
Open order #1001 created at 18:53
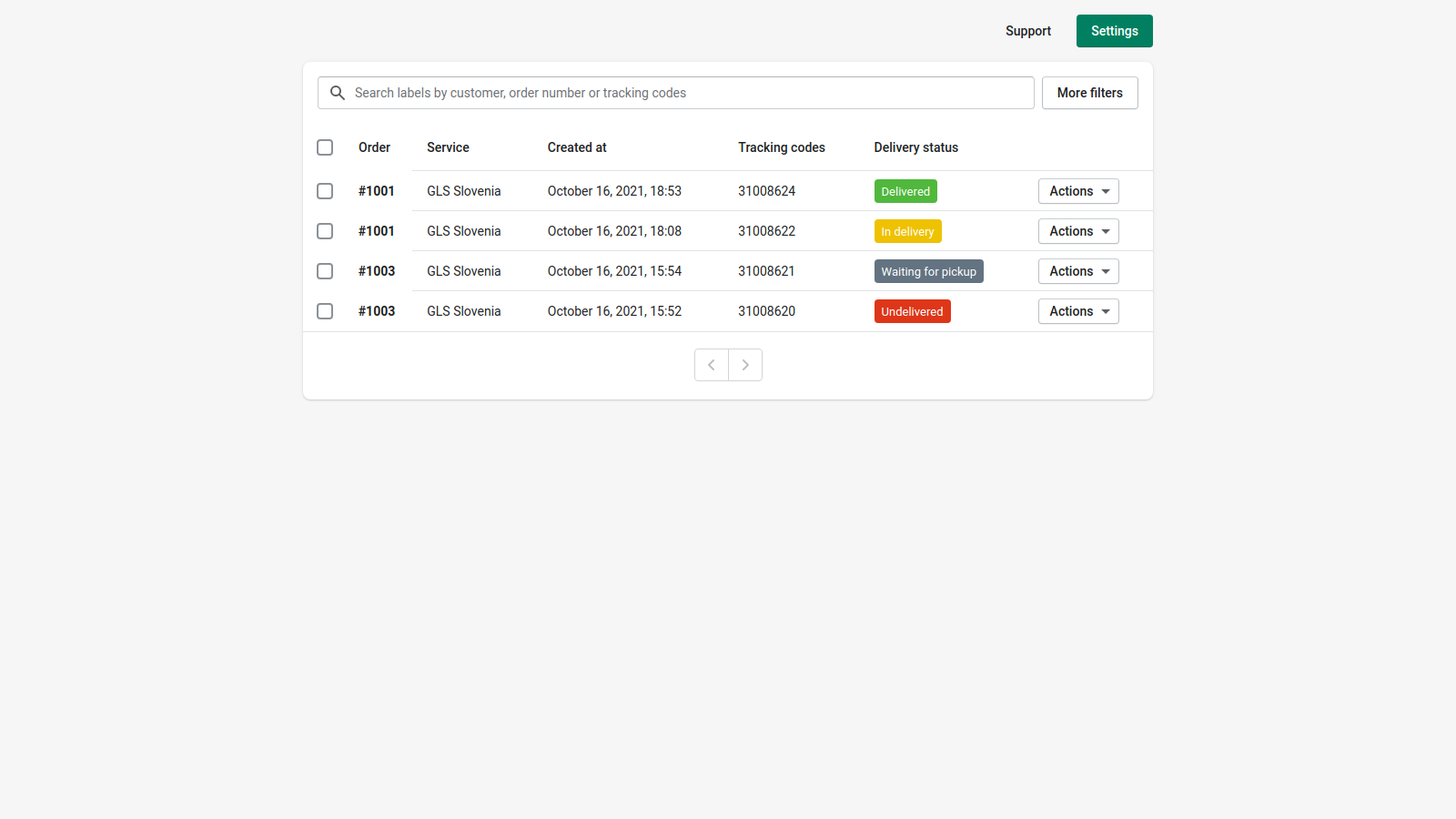(376, 191)
